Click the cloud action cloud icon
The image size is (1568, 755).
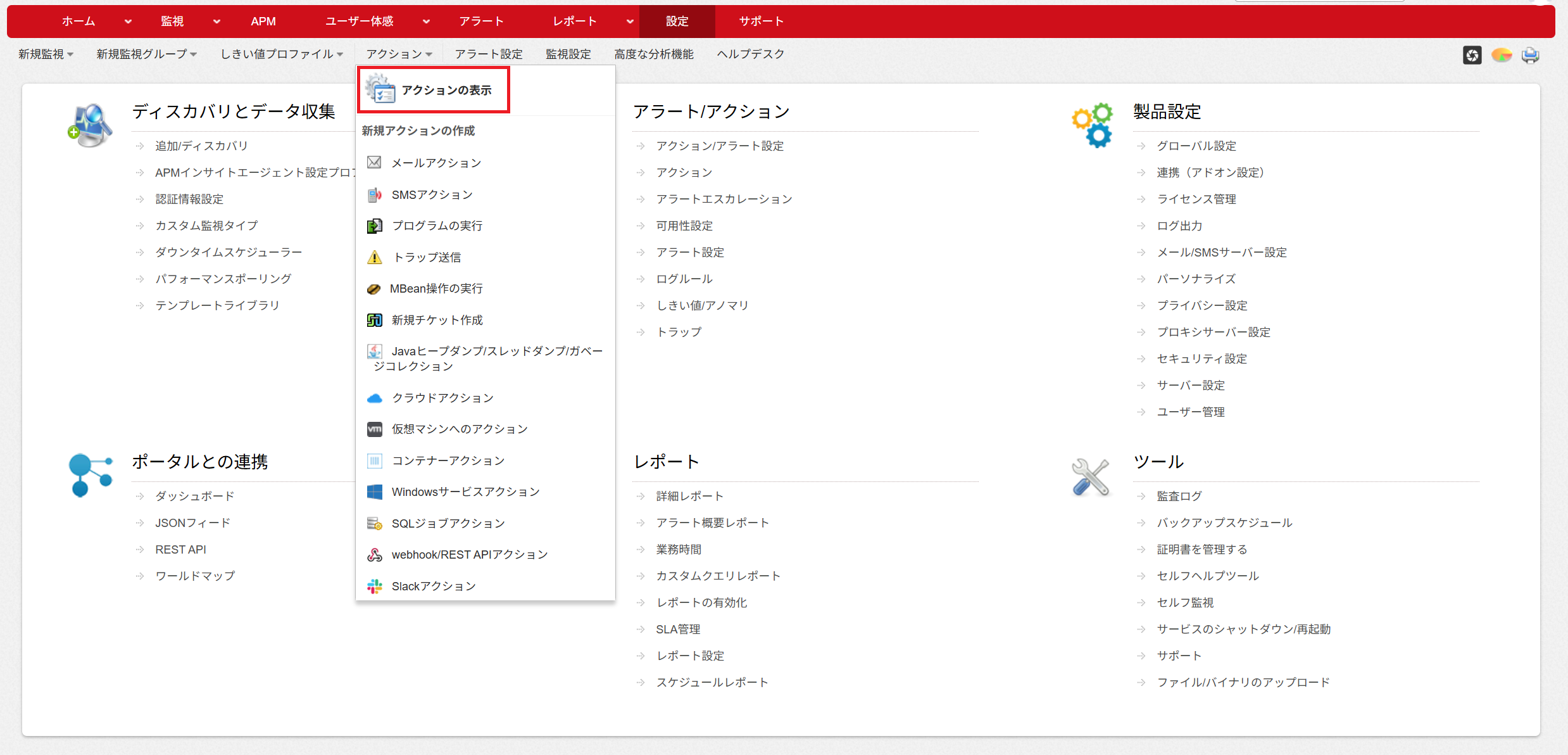(x=374, y=398)
